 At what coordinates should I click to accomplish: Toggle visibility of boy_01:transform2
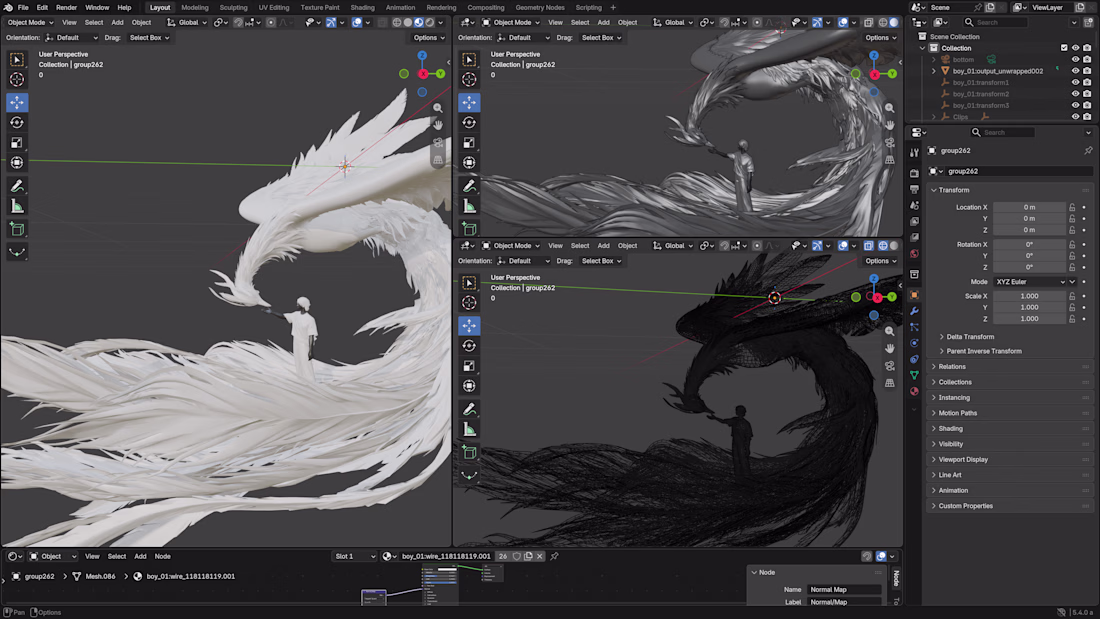pos(1075,94)
